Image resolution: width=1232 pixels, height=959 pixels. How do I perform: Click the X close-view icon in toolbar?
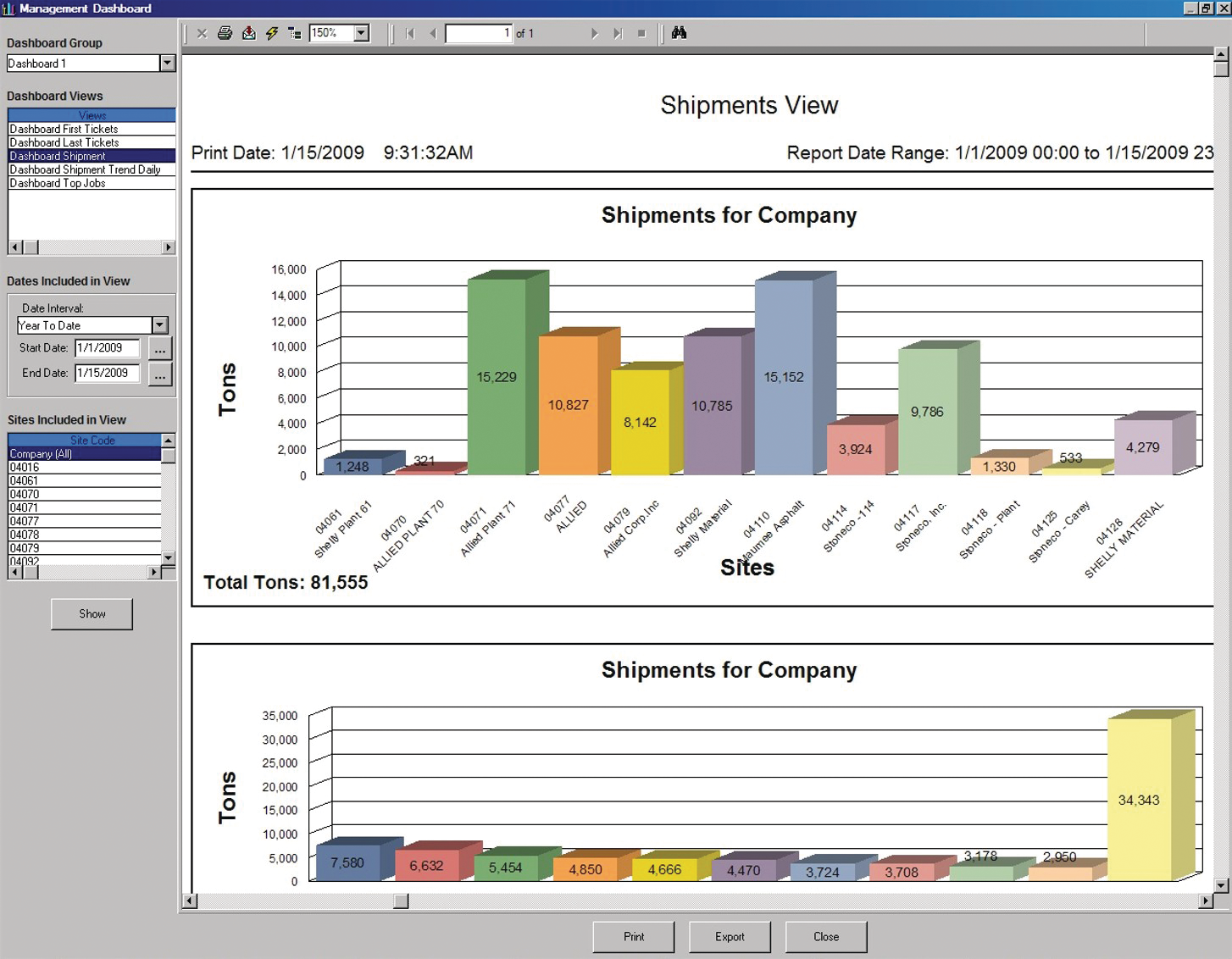(202, 33)
